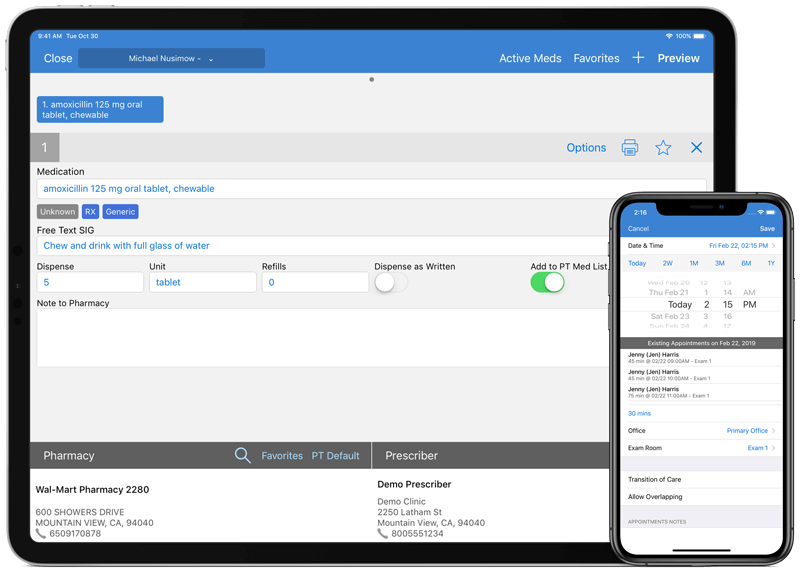Screen dimensions: 800x572
Task: Select the RX tag badge
Action: pyautogui.click(x=90, y=212)
